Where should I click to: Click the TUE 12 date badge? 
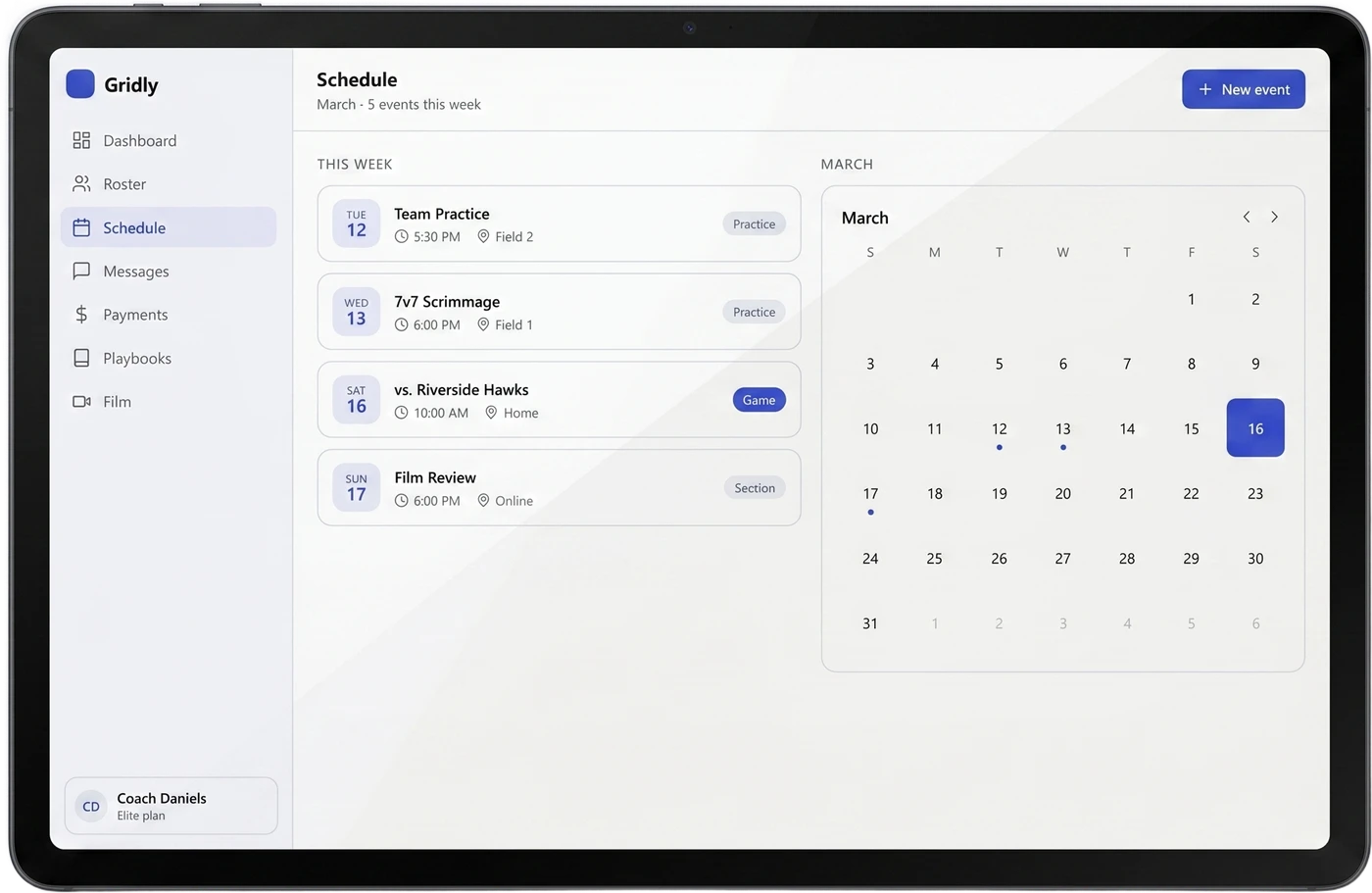click(357, 223)
